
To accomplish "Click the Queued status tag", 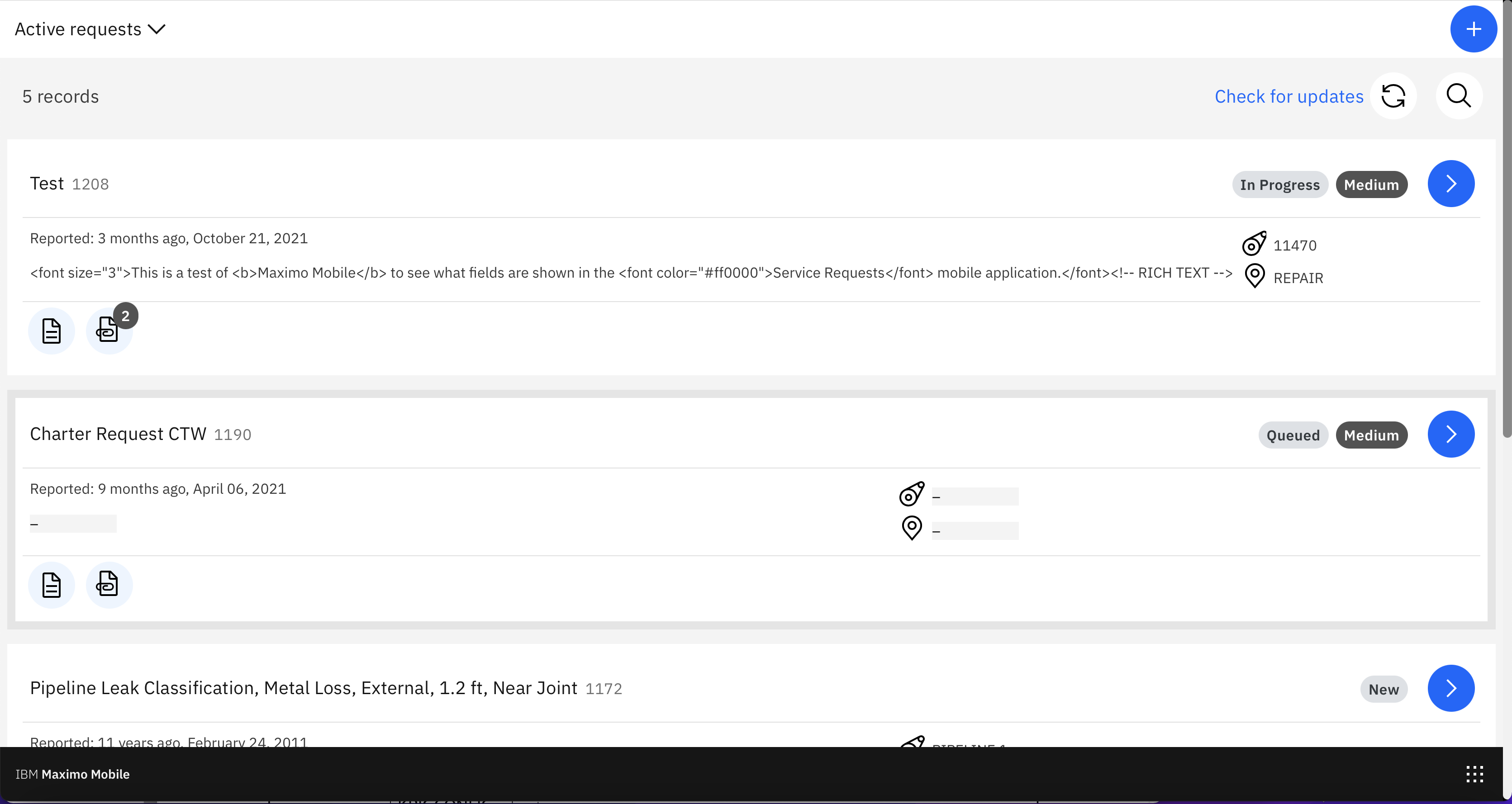I will tap(1293, 435).
